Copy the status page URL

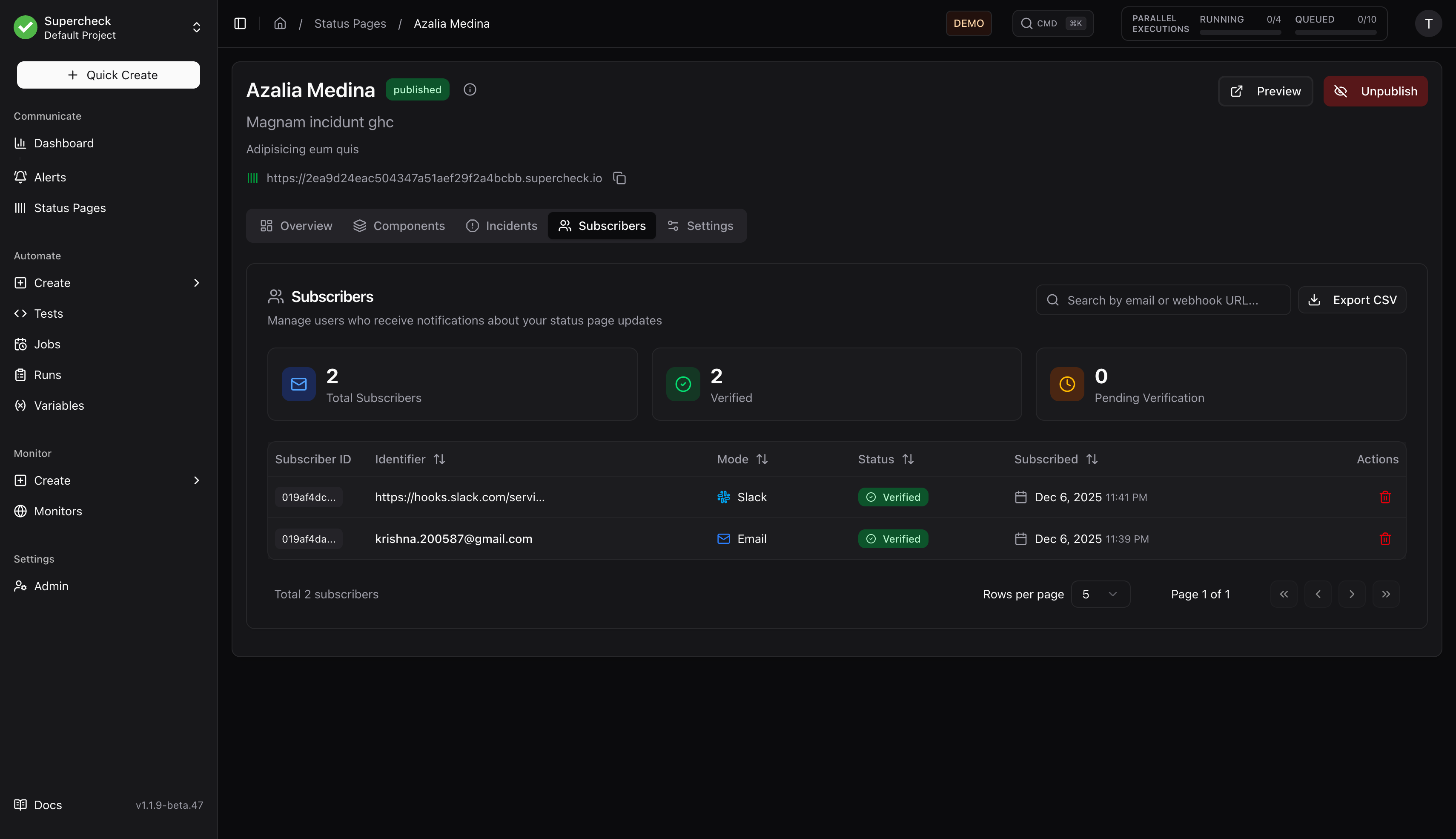pos(620,178)
